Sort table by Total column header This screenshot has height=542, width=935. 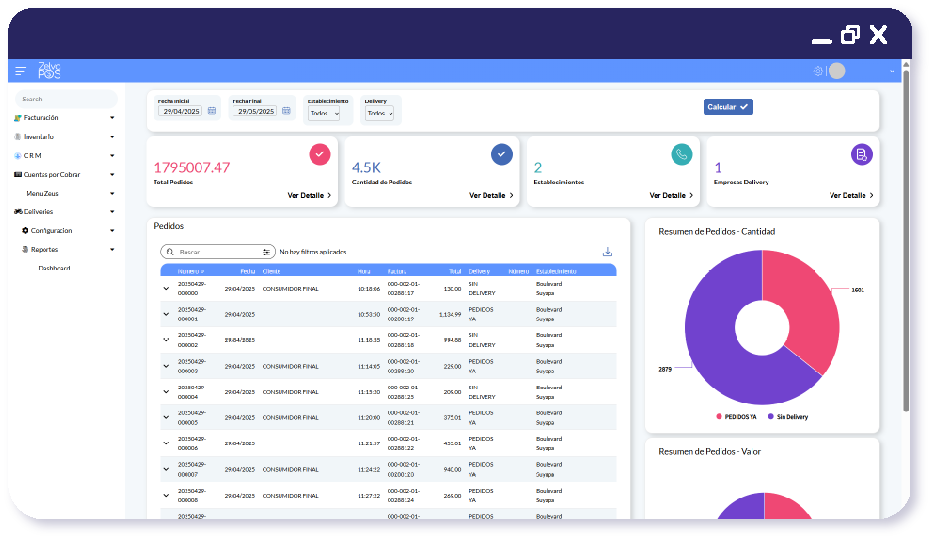click(x=456, y=271)
